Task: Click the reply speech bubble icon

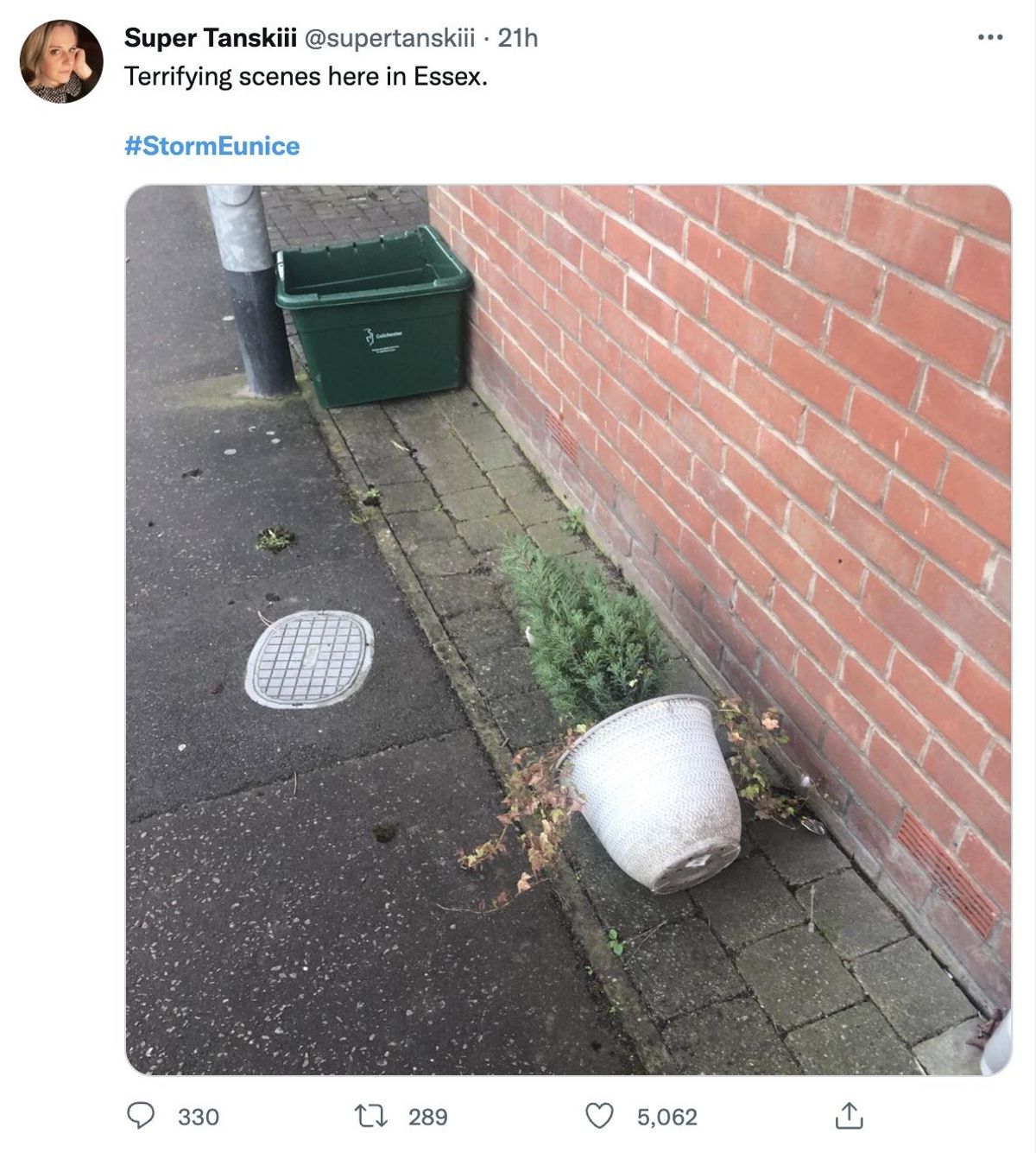Action: [x=141, y=1116]
